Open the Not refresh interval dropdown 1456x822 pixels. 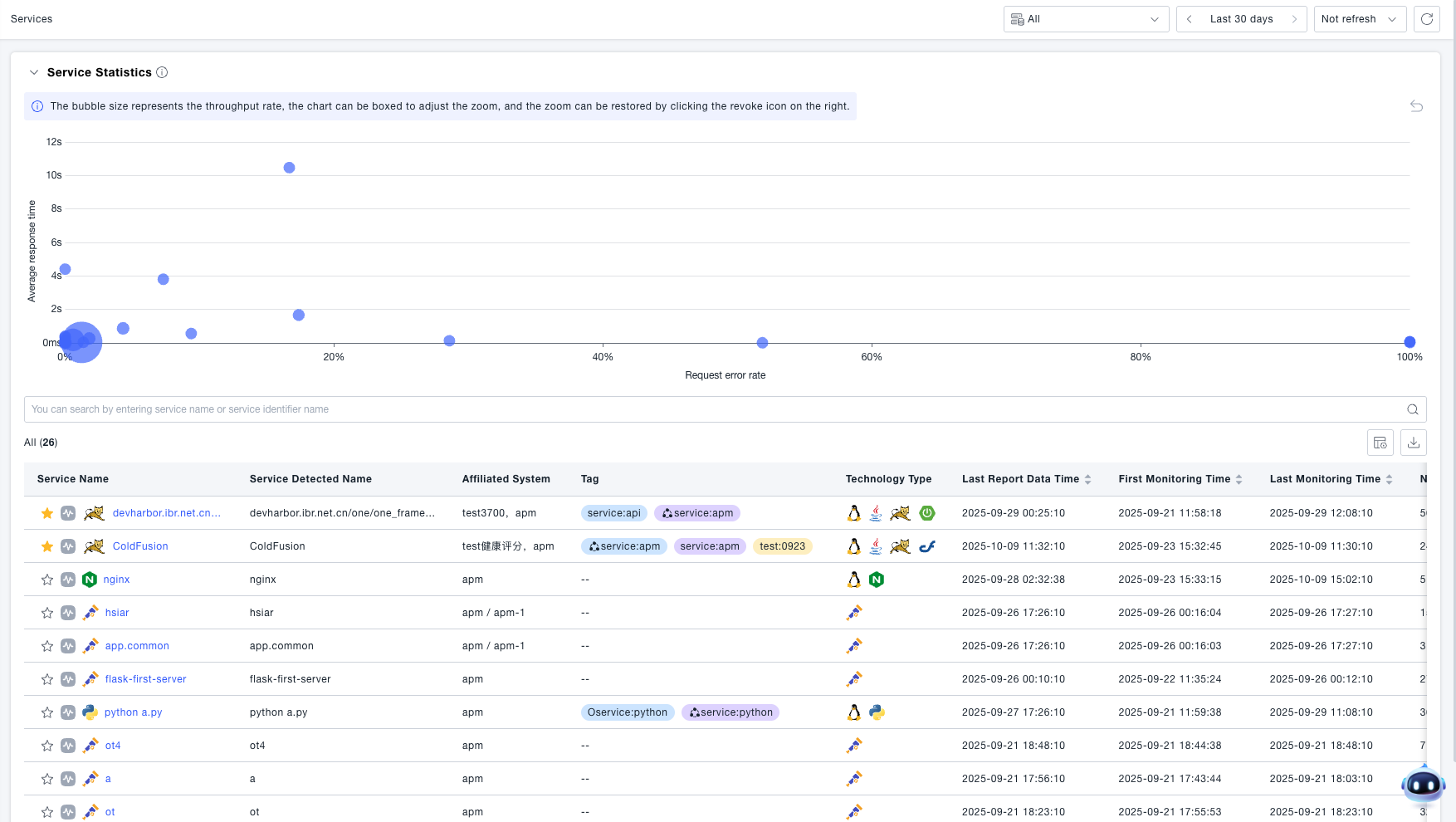pyautogui.click(x=1359, y=19)
